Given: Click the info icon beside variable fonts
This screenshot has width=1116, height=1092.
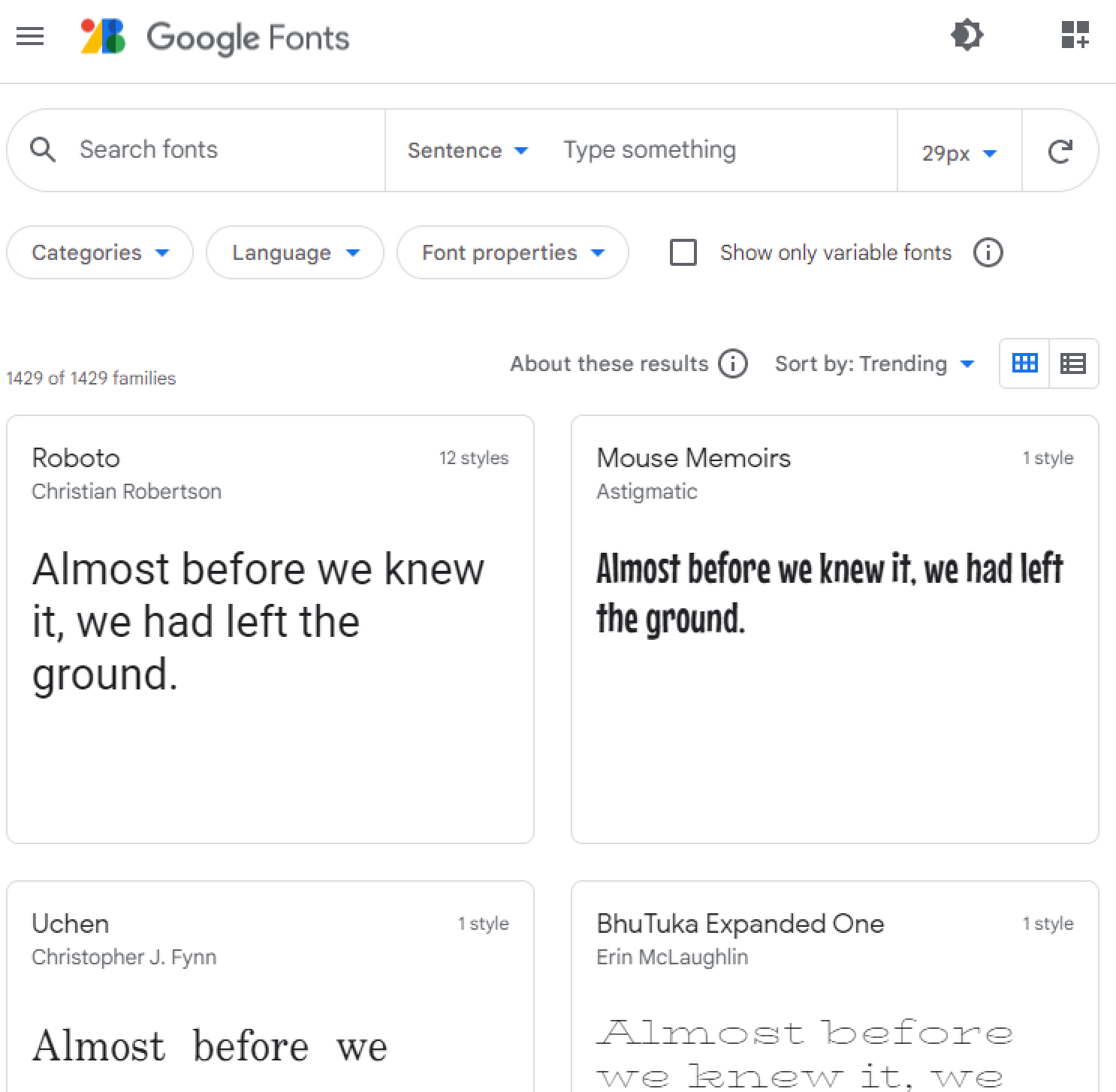Looking at the screenshot, I should coord(988,253).
